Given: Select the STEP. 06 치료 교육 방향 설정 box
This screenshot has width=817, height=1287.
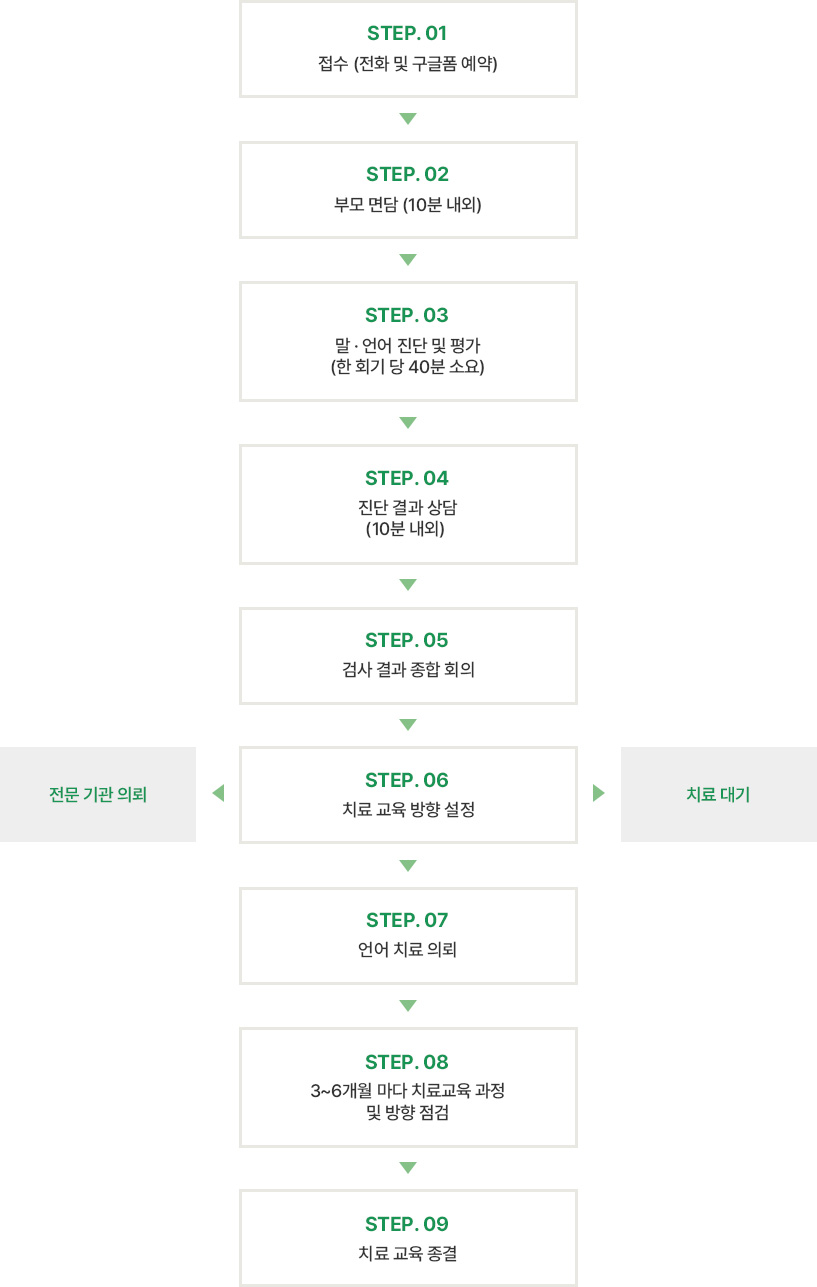Looking at the screenshot, I should 408,795.
